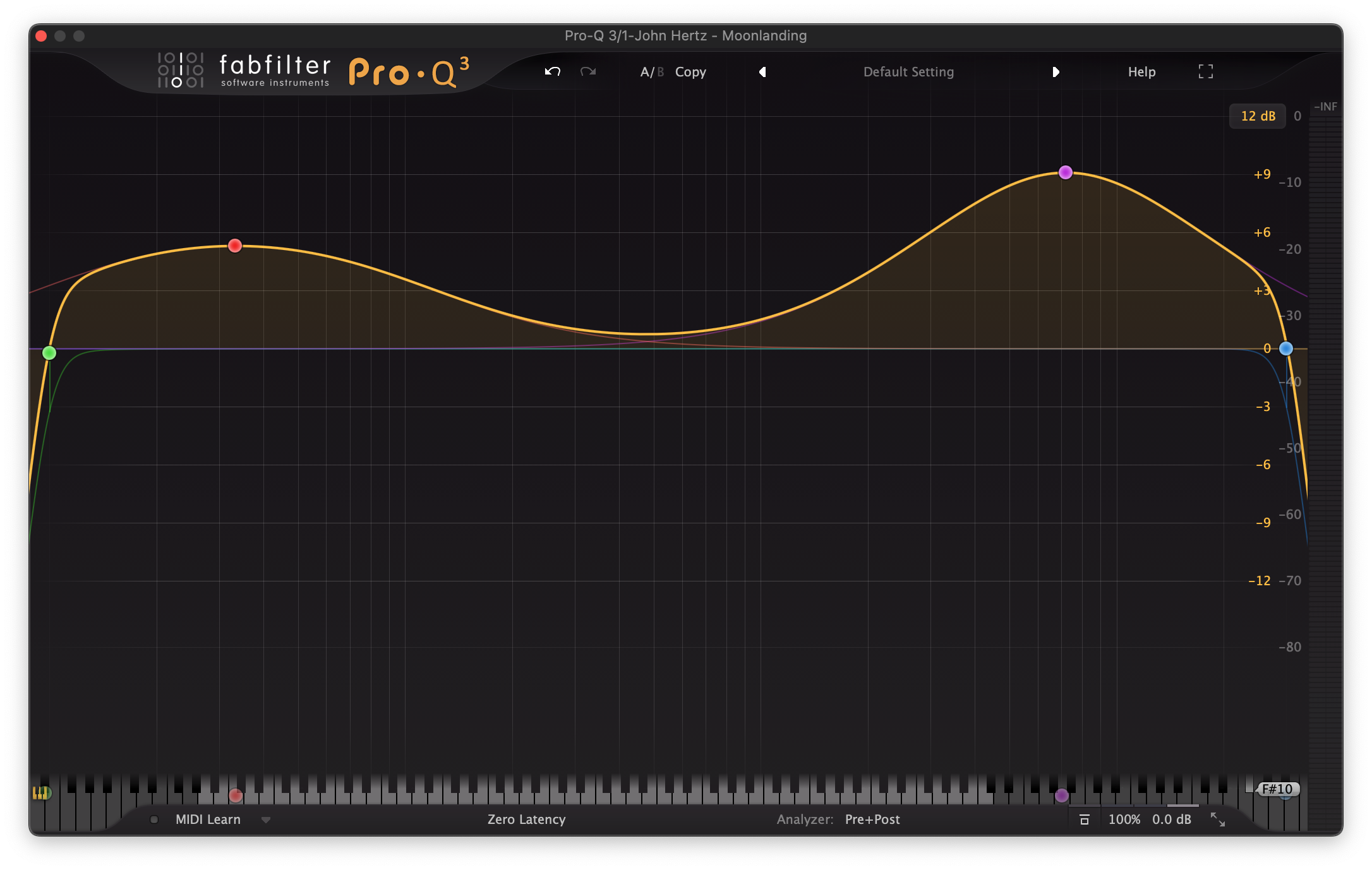
Task: Click the fabfilter logo icon
Action: (x=181, y=69)
